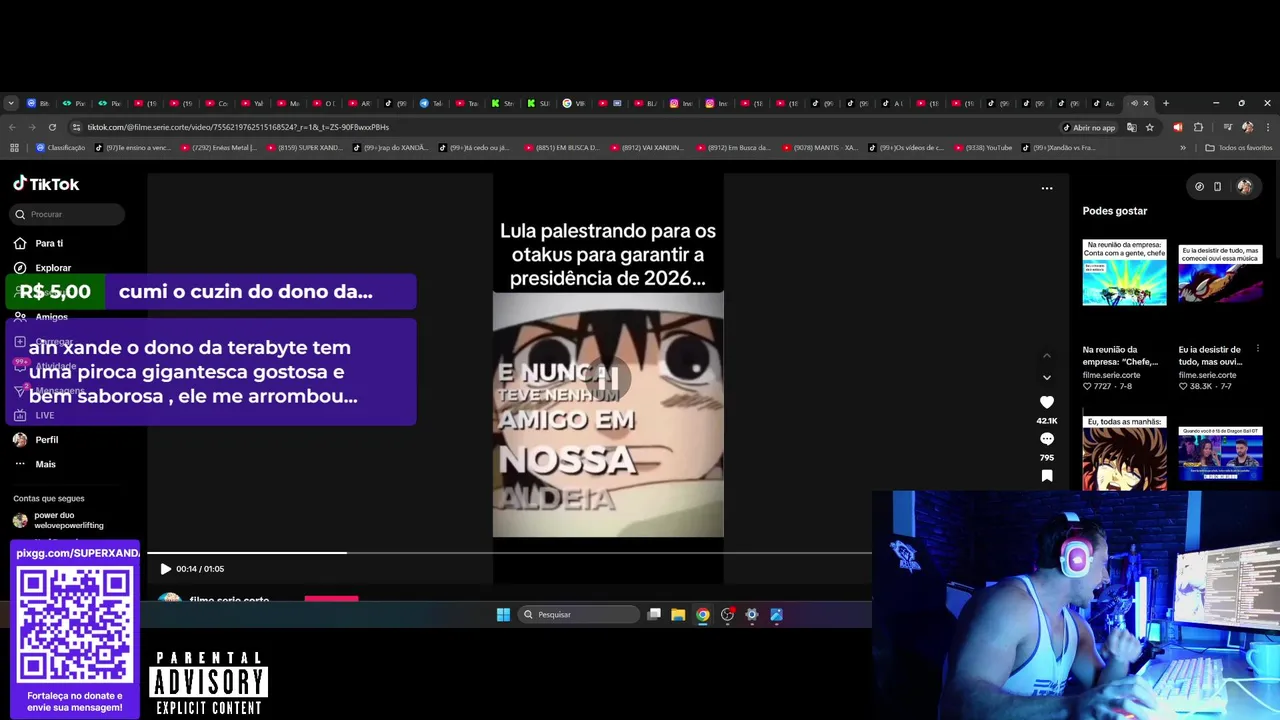Go to previous video with up chevron

coord(1047,355)
